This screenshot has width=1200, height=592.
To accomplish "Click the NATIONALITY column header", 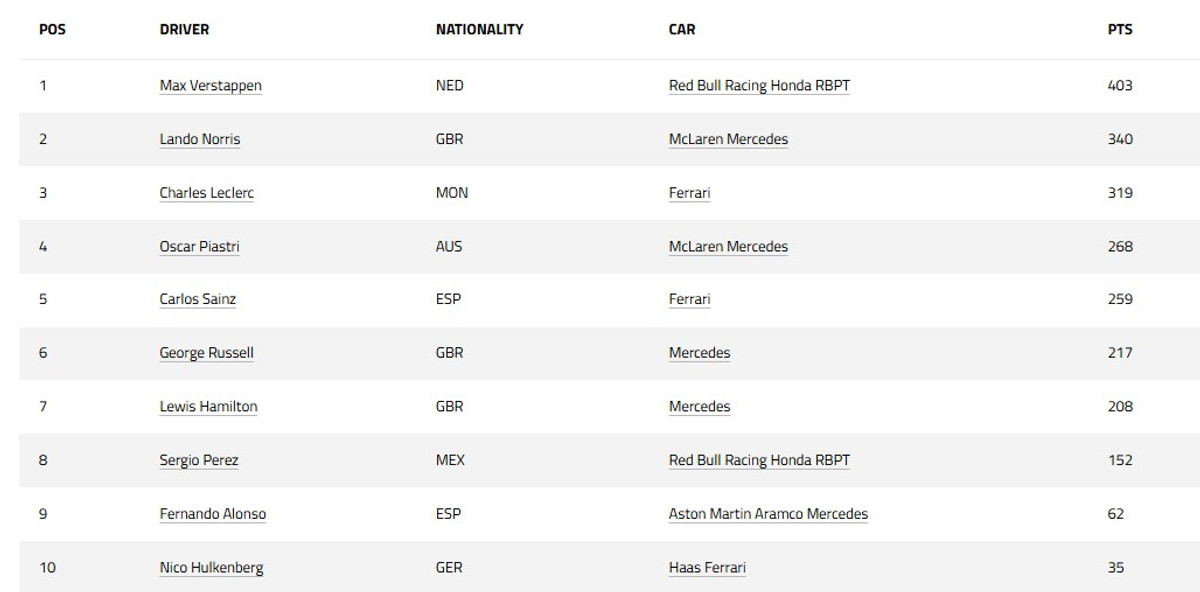I will (479, 29).
